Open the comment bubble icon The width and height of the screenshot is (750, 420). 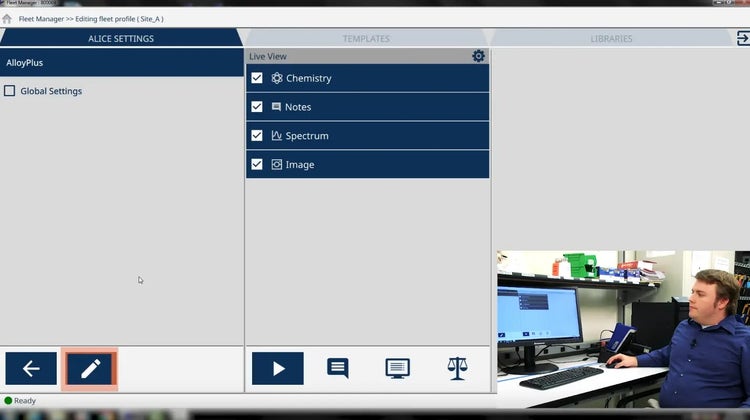338,368
